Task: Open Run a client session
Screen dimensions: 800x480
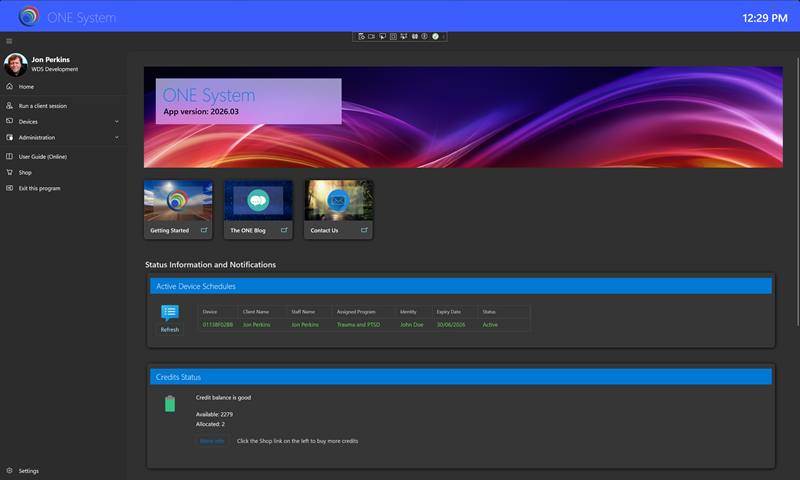Action: (x=42, y=105)
